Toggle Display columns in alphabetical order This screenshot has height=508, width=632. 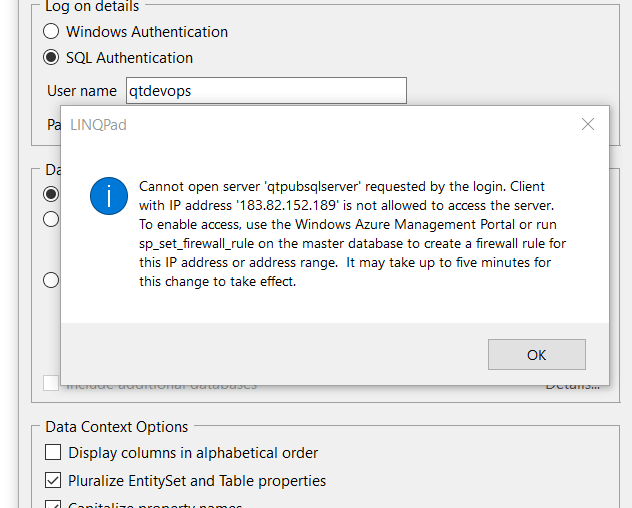click(x=53, y=452)
